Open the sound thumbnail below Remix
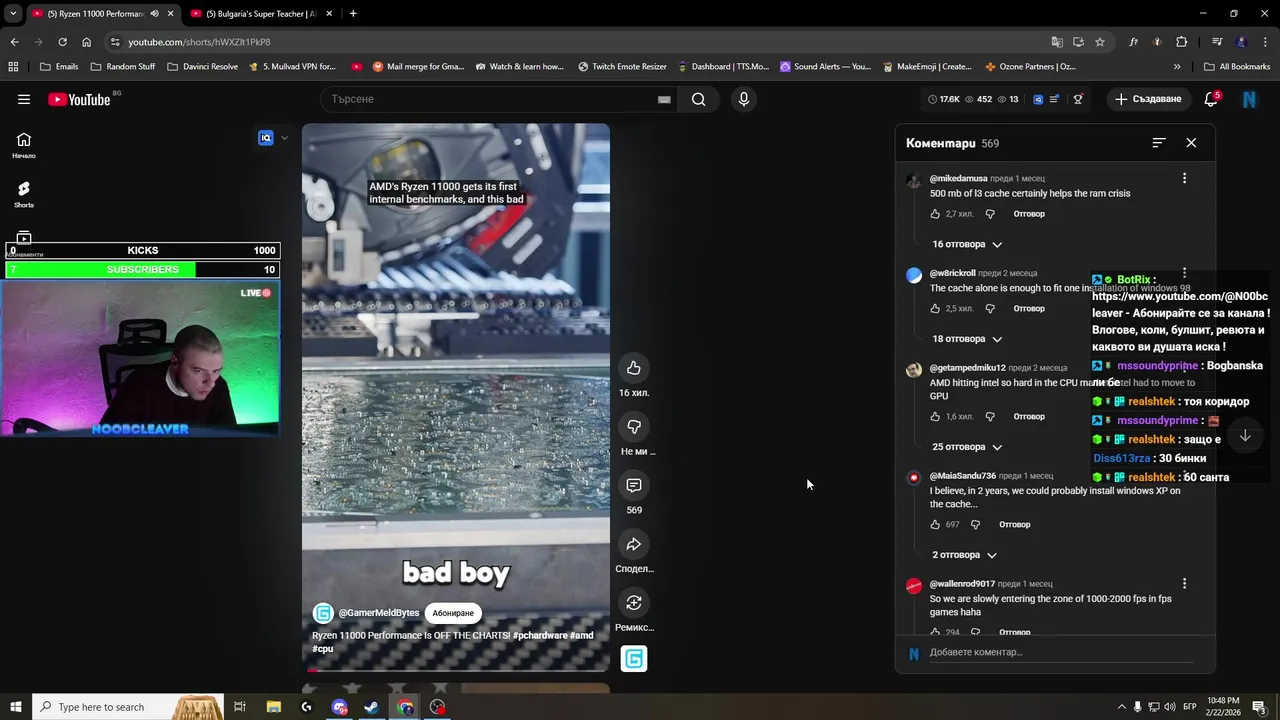This screenshot has width=1280, height=720. click(634, 659)
